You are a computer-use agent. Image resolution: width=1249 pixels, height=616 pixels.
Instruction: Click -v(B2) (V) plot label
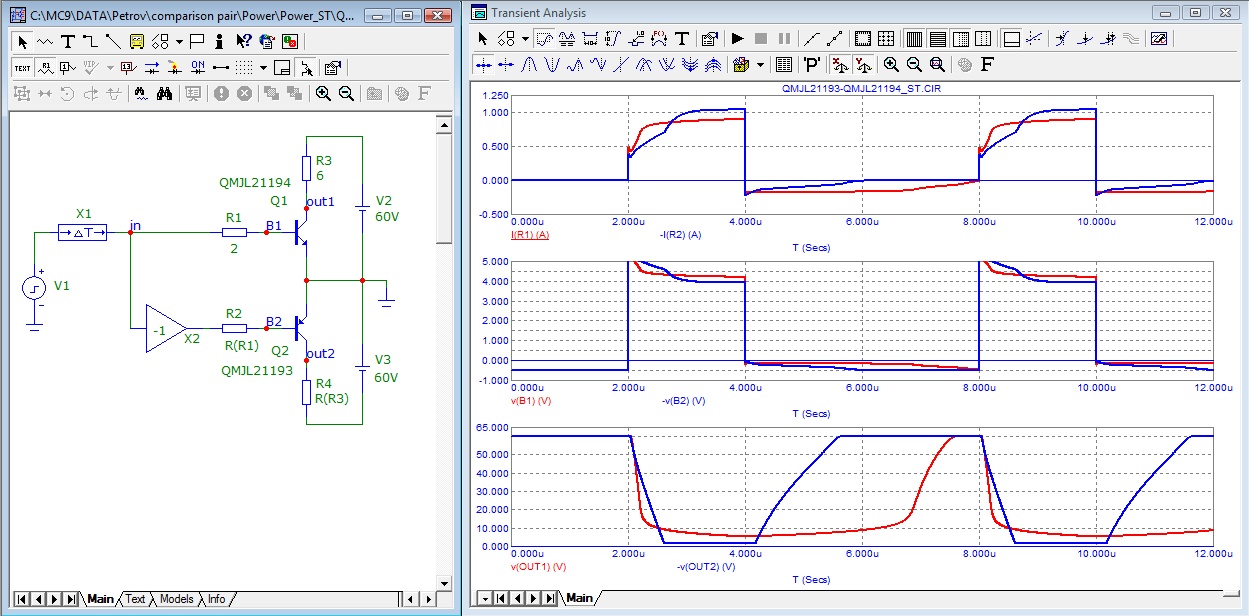(x=682, y=400)
